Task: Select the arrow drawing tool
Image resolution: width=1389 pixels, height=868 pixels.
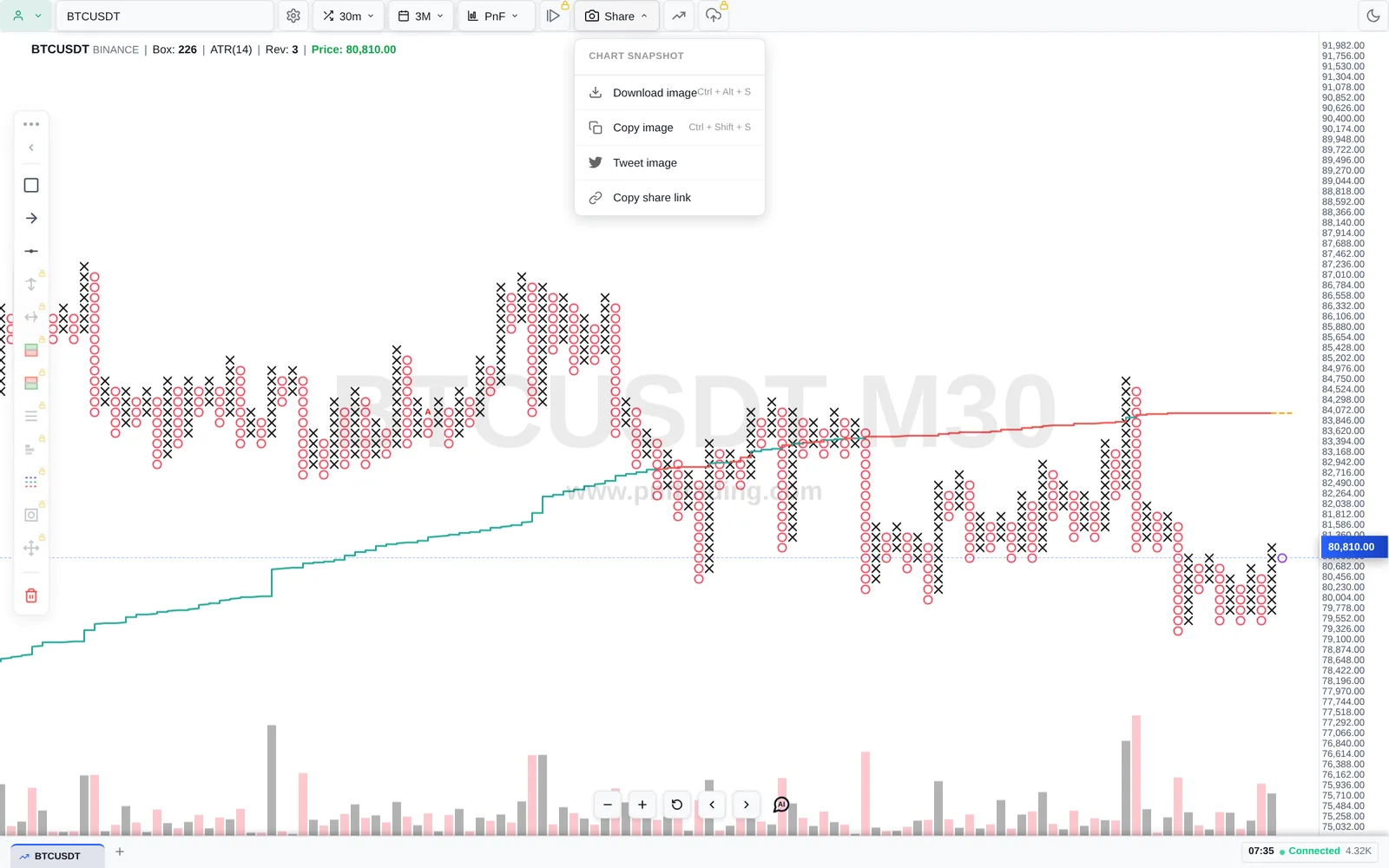Action: [x=31, y=219]
